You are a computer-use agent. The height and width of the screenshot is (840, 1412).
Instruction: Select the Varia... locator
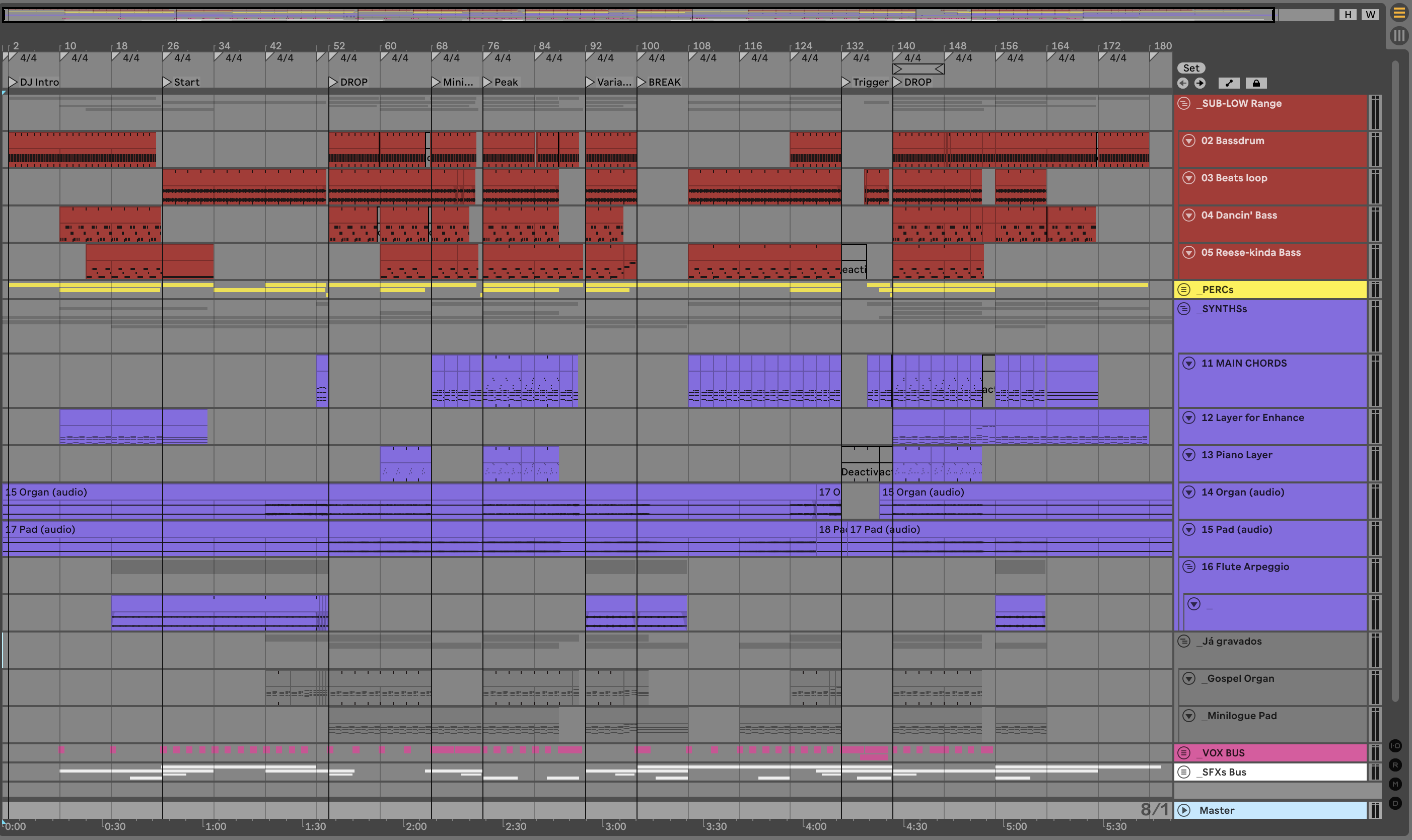click(x=609, y=82)
